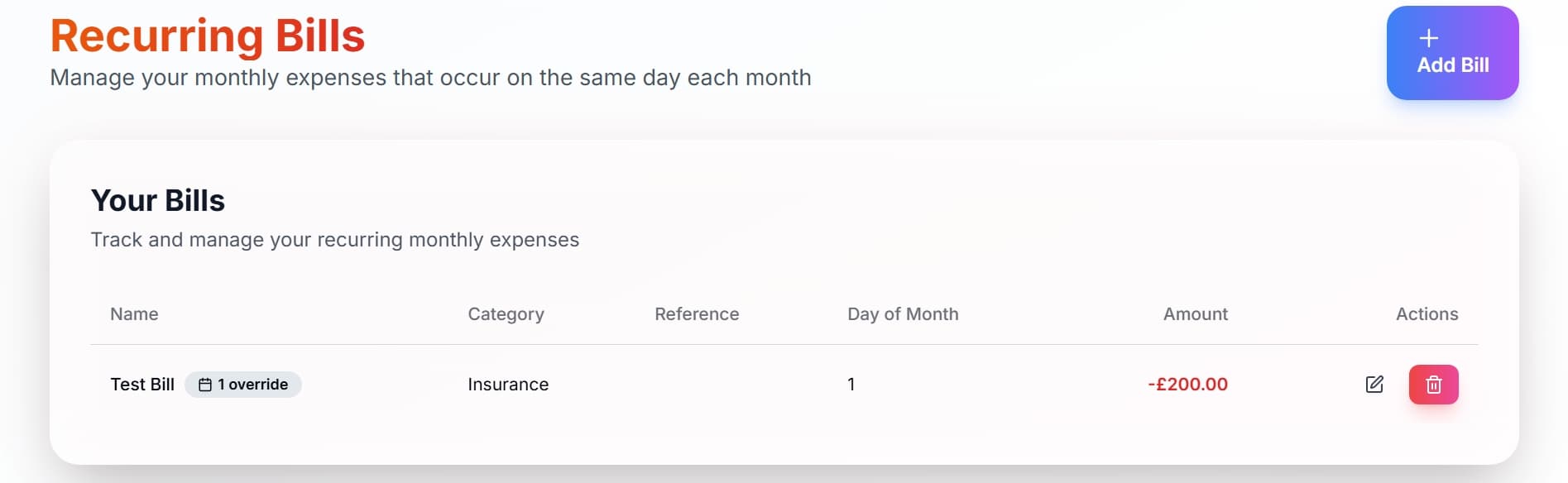Click the -£200.00 amount value
The width and height of the screenshot is (1568, 483).
1187,385
